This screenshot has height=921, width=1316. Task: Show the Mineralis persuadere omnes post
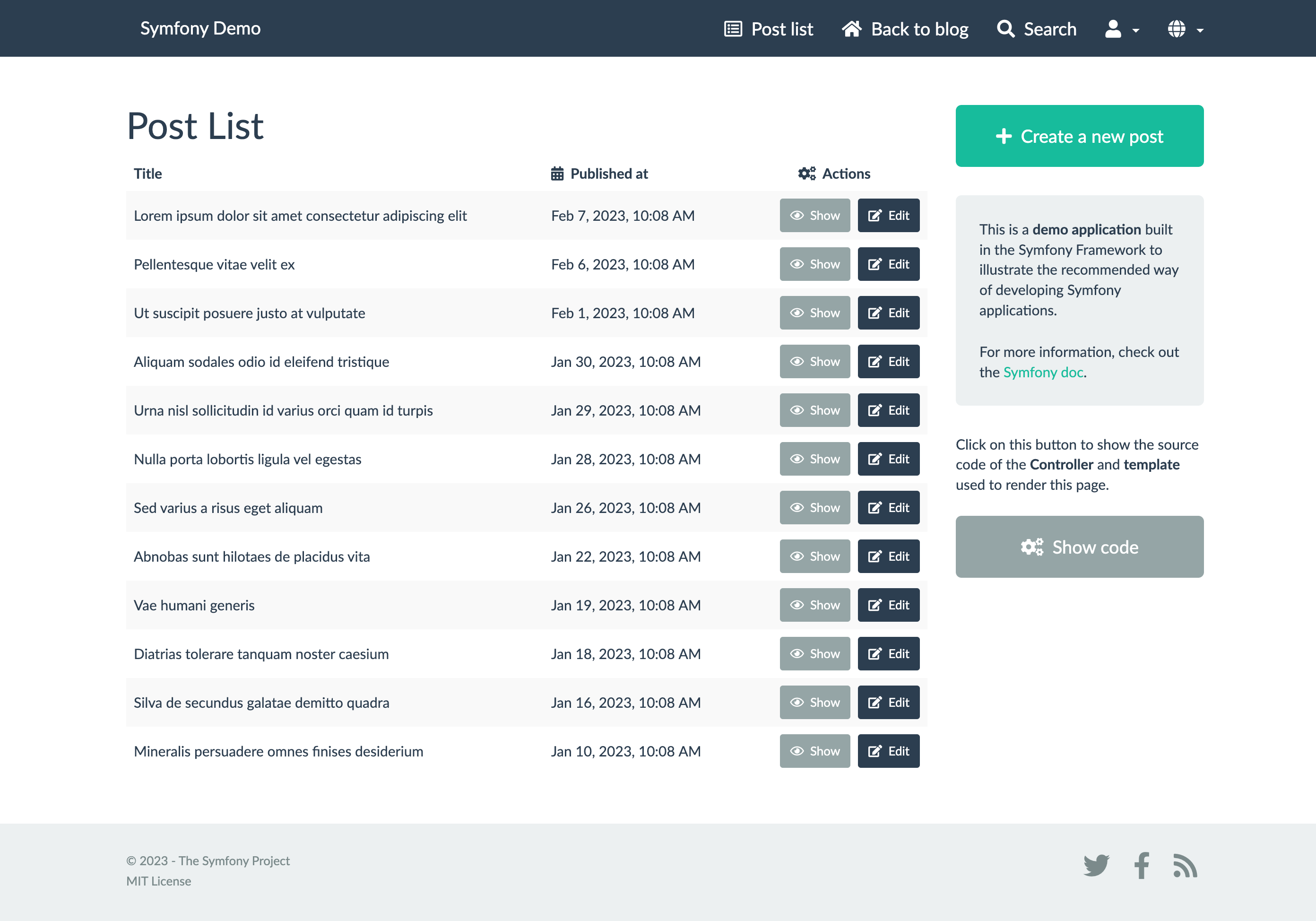tap(814, 751)
